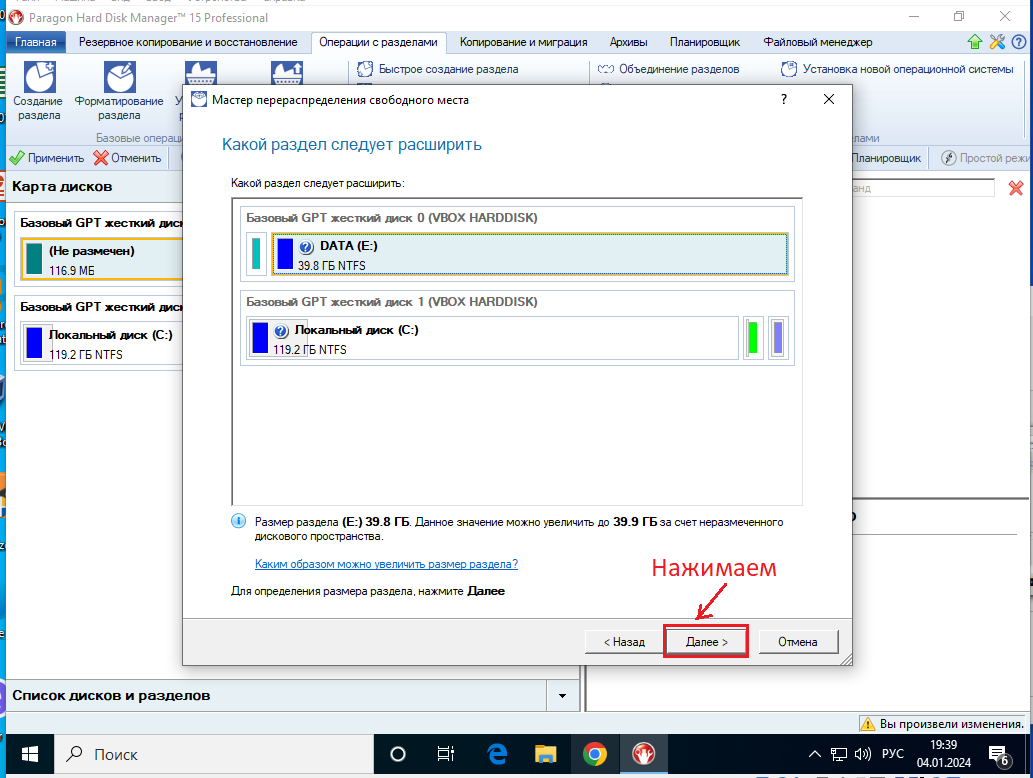
Task: Click the network icon in system tray
Action: coord(839,754)
